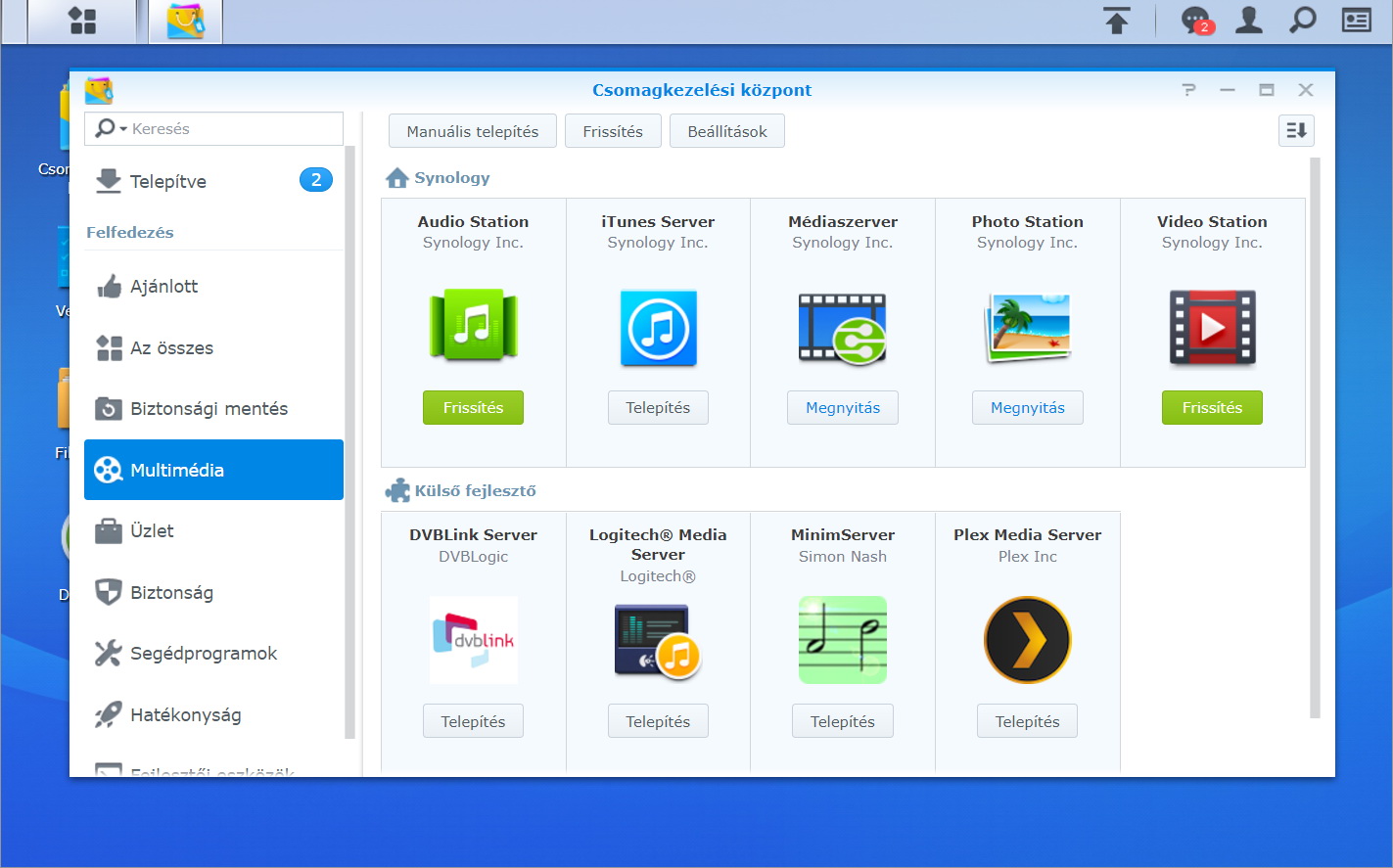1393x868 pixels.
Task: Select the Üzlet category
Action: [x=213, y=531]
